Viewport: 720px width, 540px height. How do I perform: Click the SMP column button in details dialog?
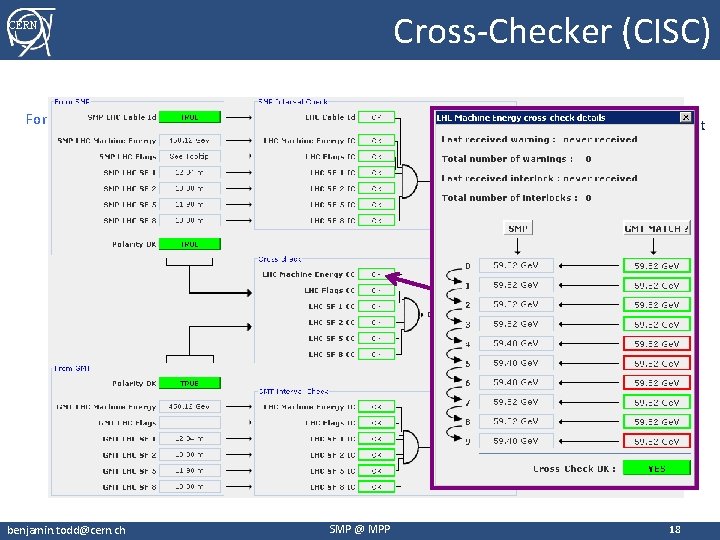click(x=518, y=228)
